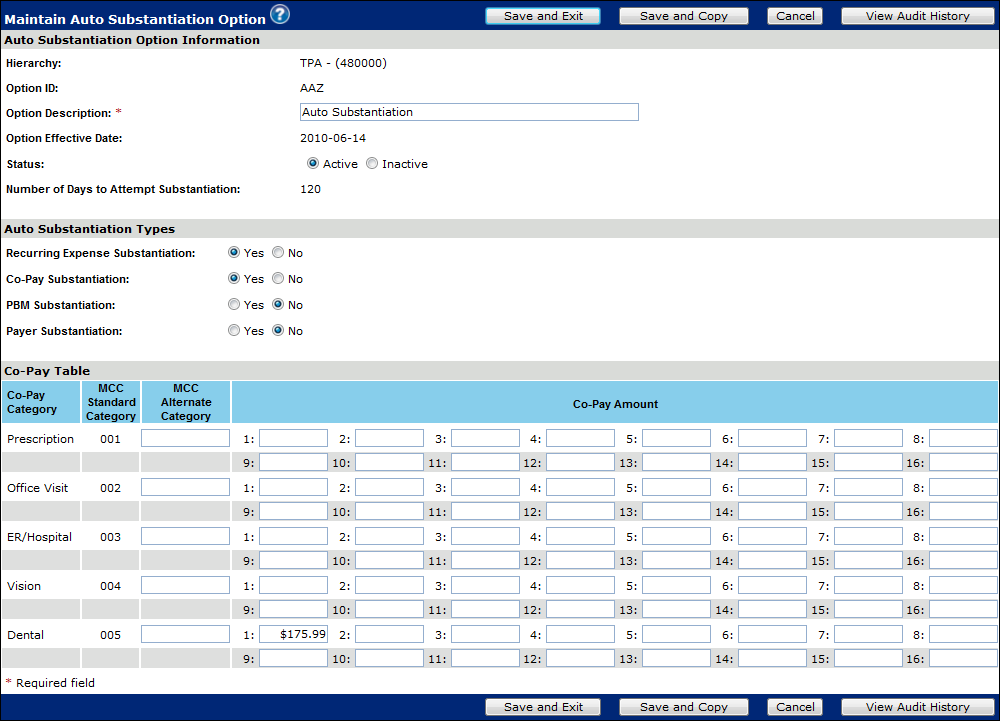Select Yes for Payer Substantiation
Viewport: 1000px width, 721px height.
coord(234,331)
